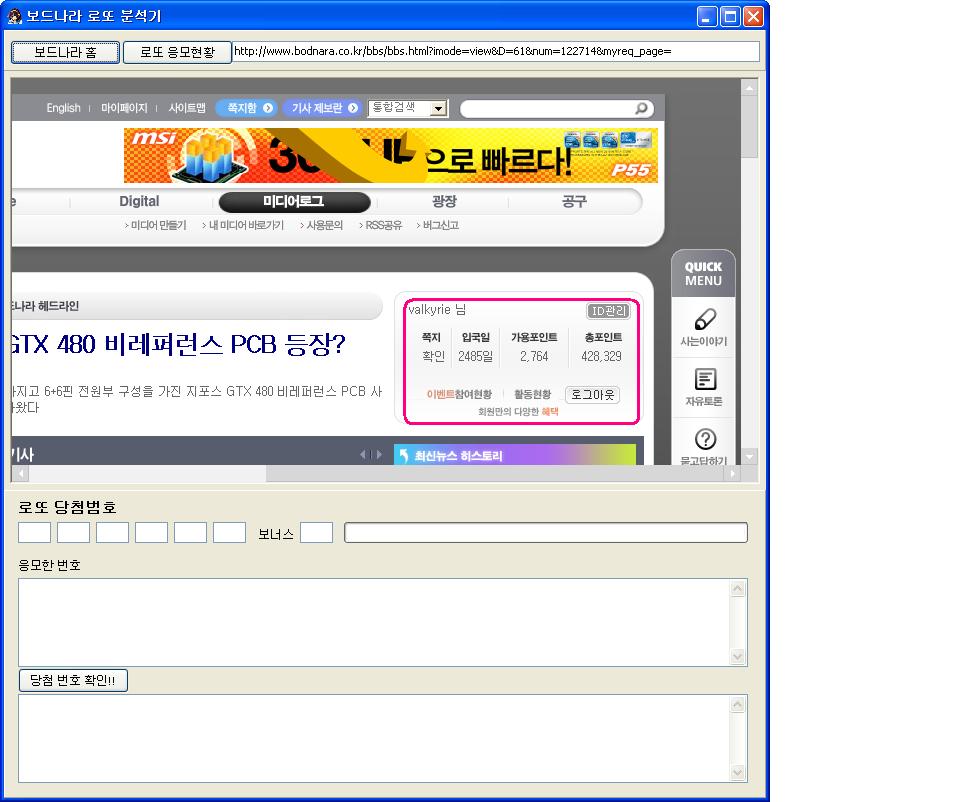Open the 통합검색 dropdown list

coord(438,109)
